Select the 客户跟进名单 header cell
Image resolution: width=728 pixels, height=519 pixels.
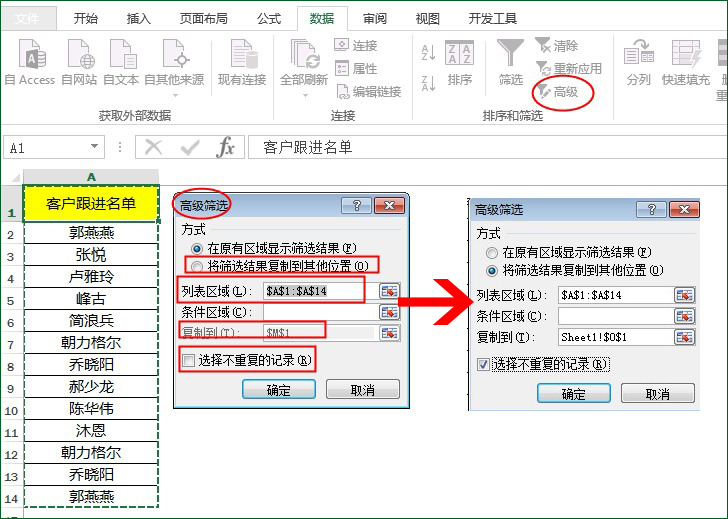click(x=91, y=203)
